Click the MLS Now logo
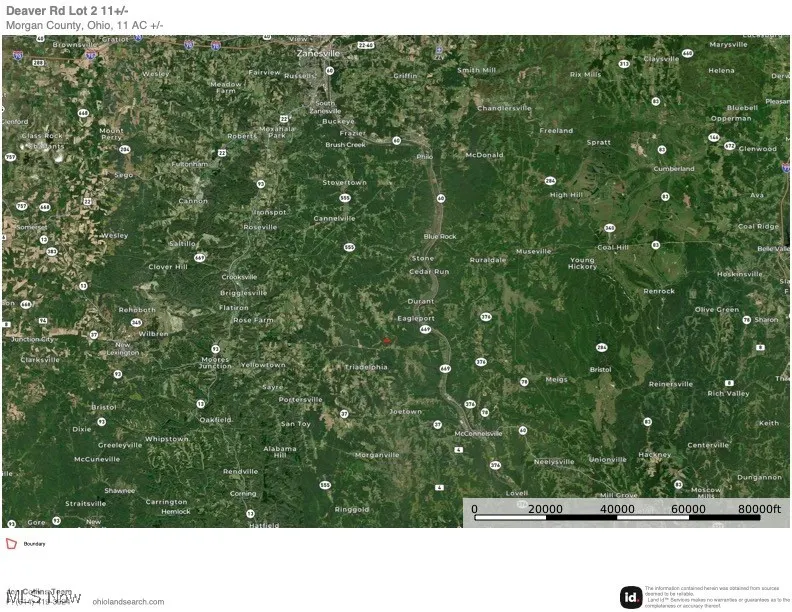 [44, 597]
